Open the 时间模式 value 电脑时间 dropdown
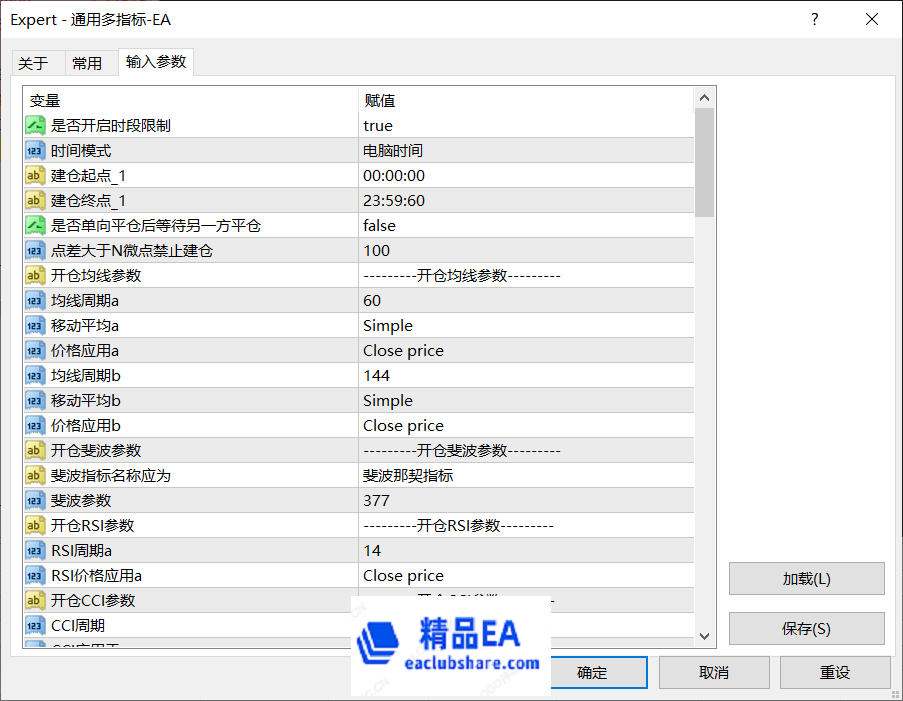 393,150
